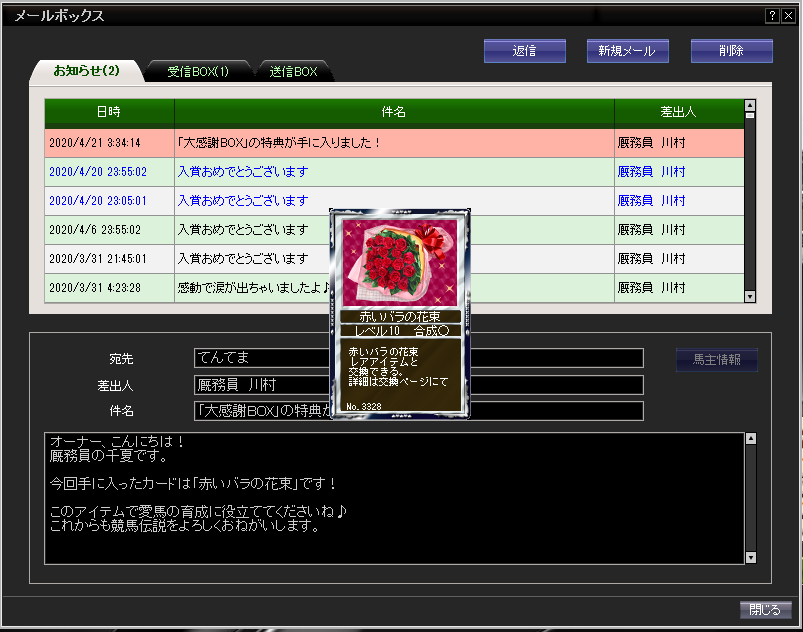Open mail dated 2020/4/20 23:55:02
The image size is (803, 632).
394,172
